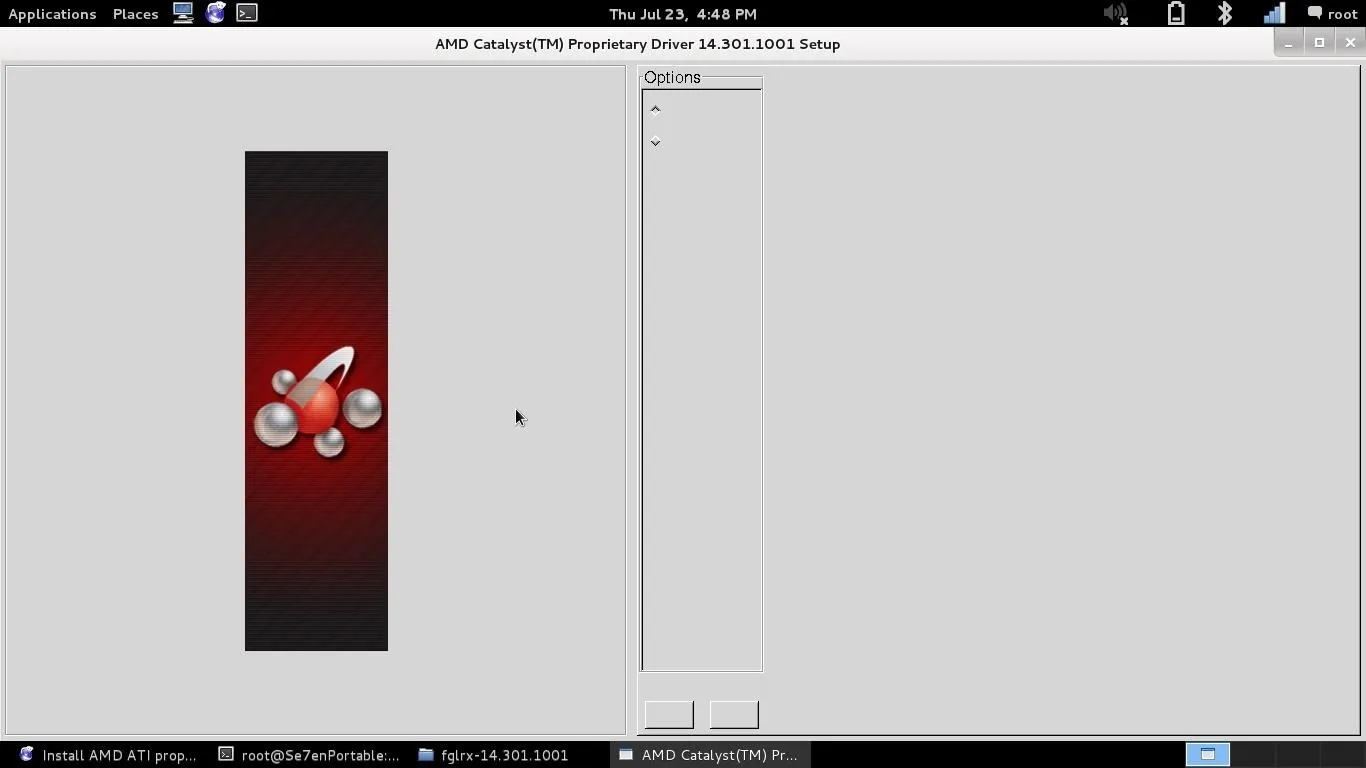Switch to root@Se7enPortable terminal taskbar item
This screenshot has width=1366, height=768.
(x=309, y=755)
